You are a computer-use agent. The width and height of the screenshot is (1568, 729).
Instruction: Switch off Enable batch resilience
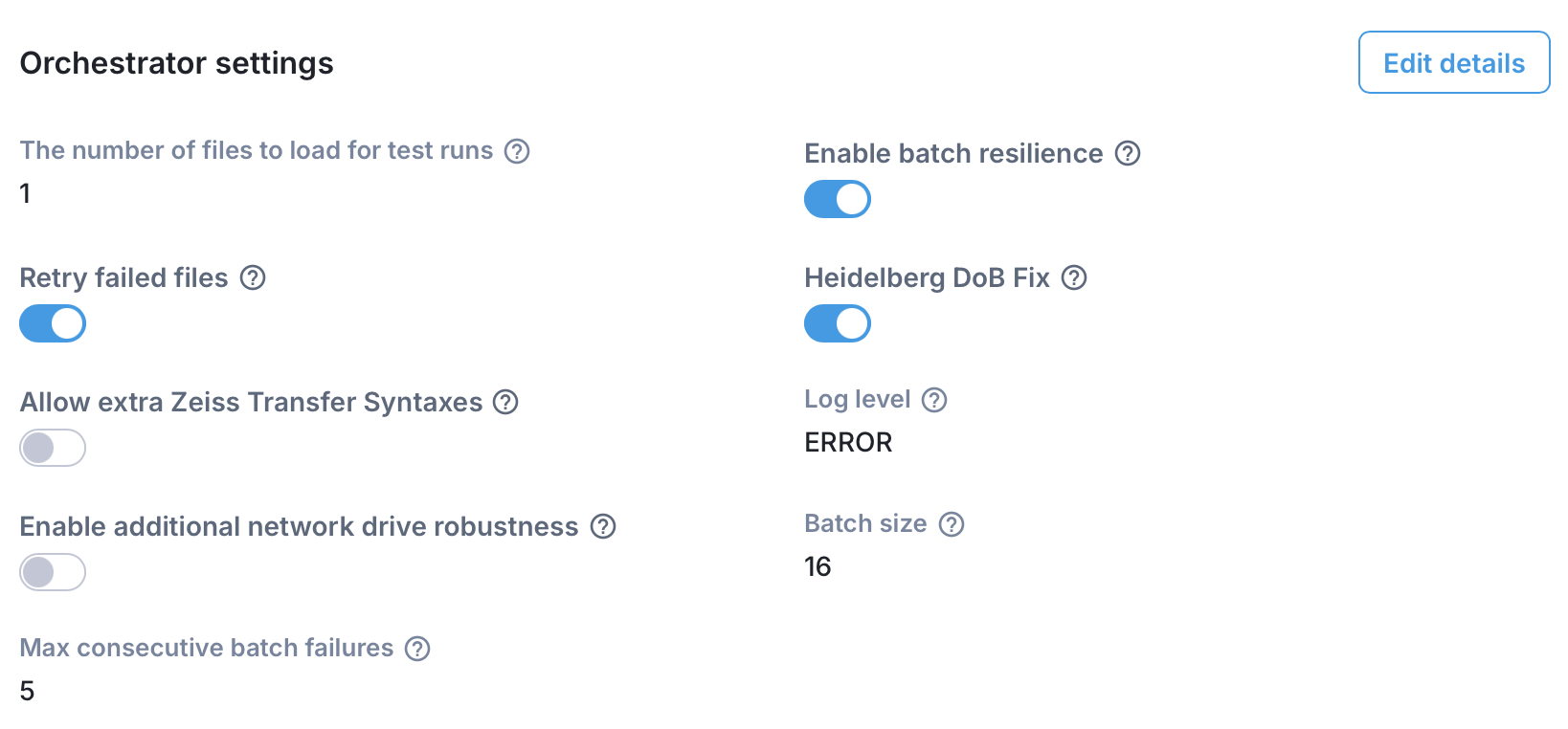click(838, 199)
